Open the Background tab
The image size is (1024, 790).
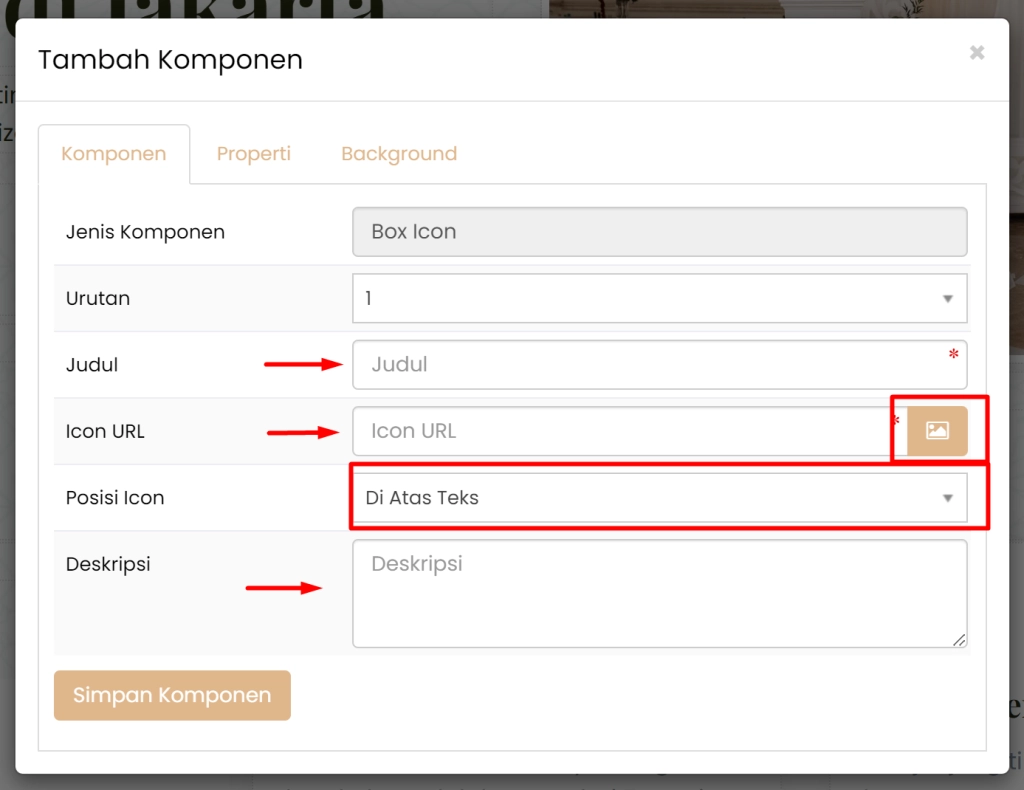pos(399,154)
